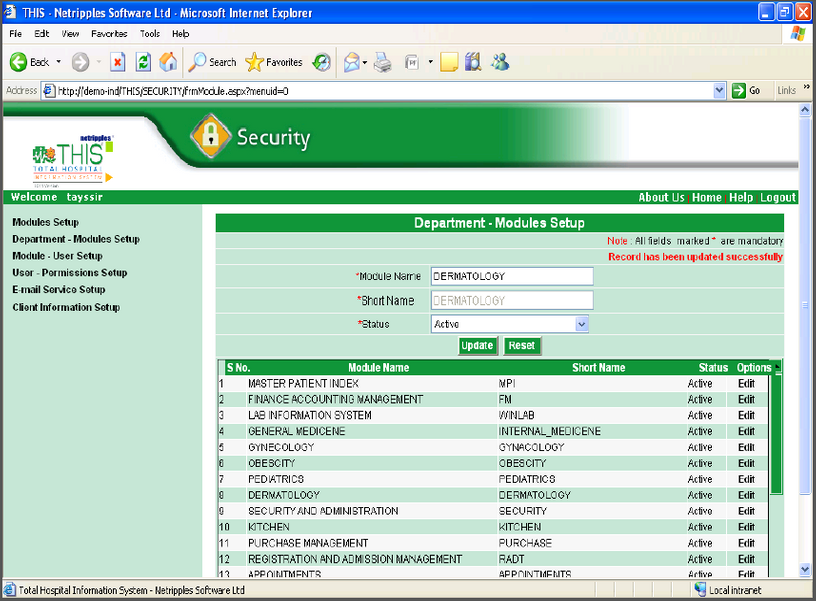Open E-mail Service Setup sidebar link
816x601 pixels.
[x=59, y=290]
